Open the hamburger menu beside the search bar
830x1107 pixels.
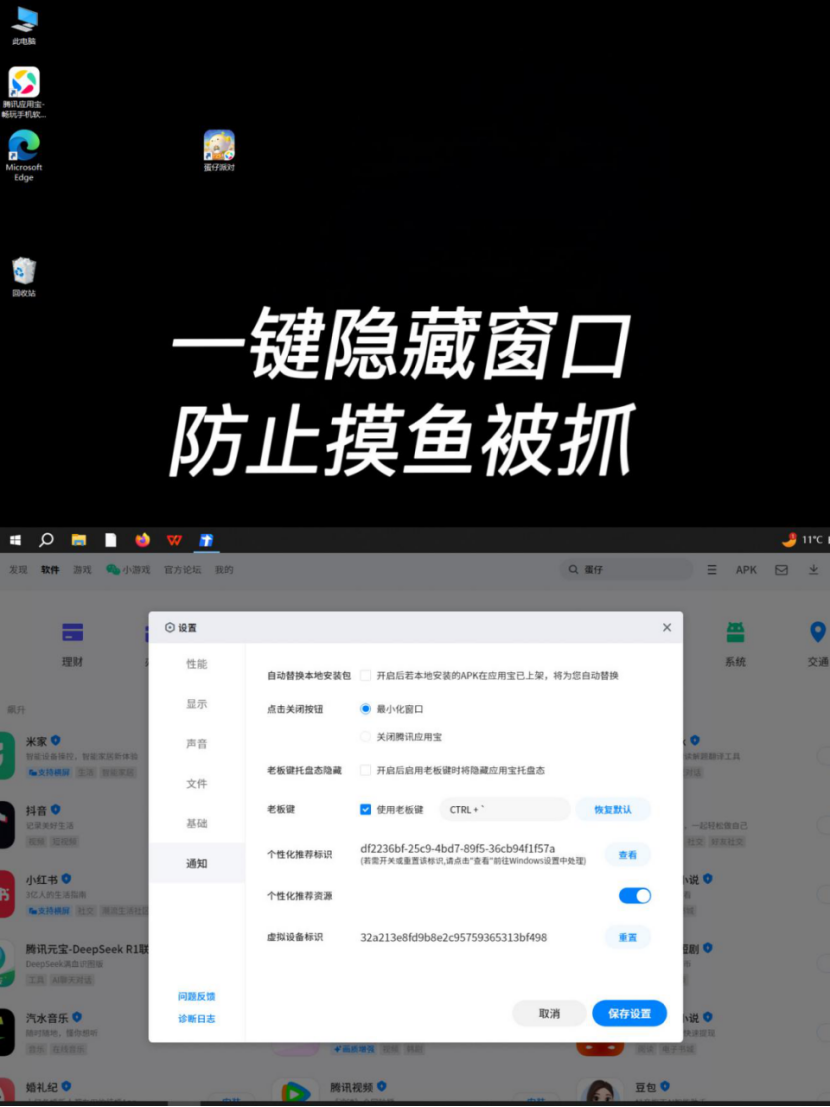[x=711, y=568]
